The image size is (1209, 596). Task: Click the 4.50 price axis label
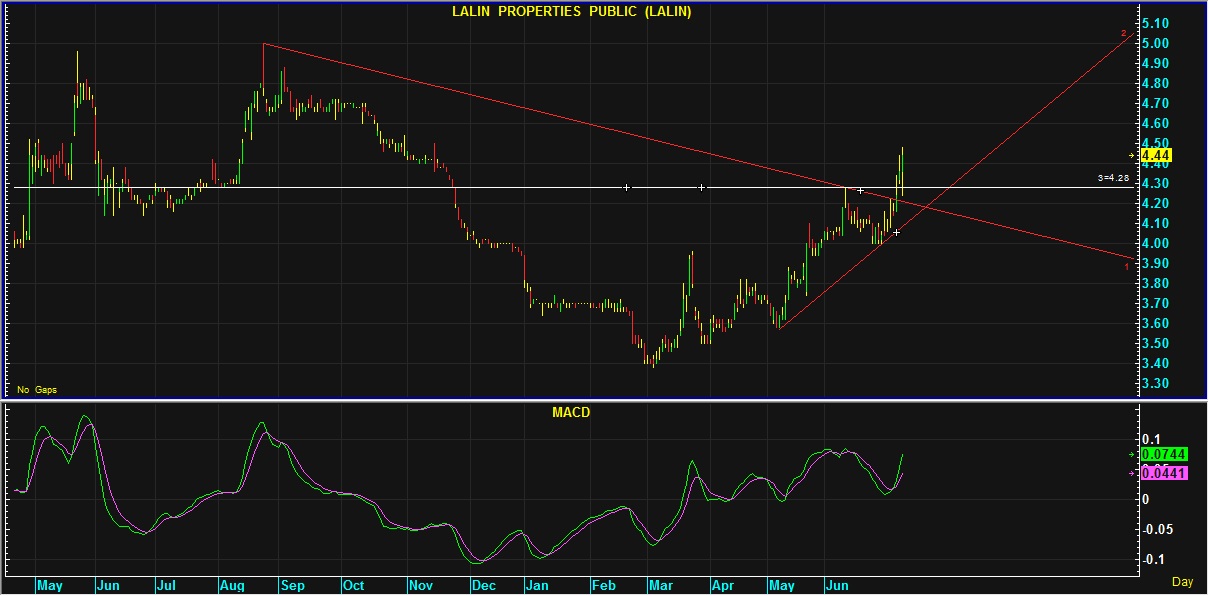point(1156,143)
